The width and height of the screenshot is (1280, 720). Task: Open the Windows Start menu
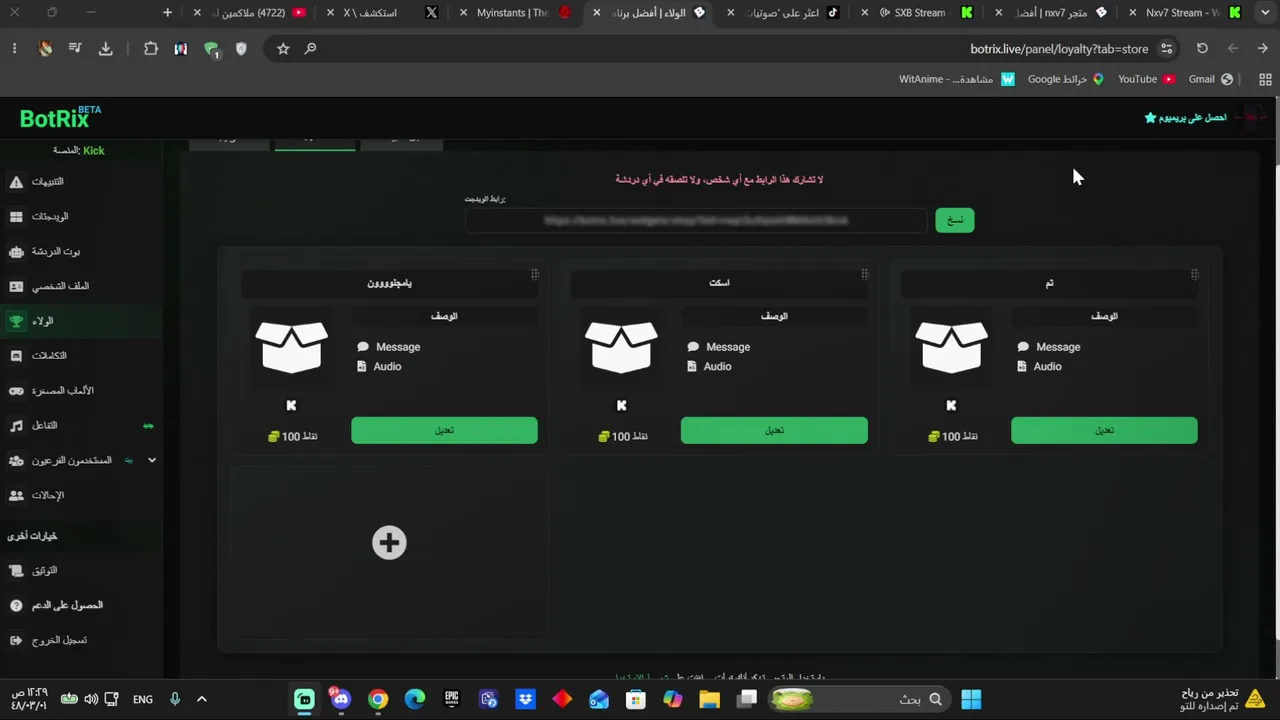click(971, 699)
